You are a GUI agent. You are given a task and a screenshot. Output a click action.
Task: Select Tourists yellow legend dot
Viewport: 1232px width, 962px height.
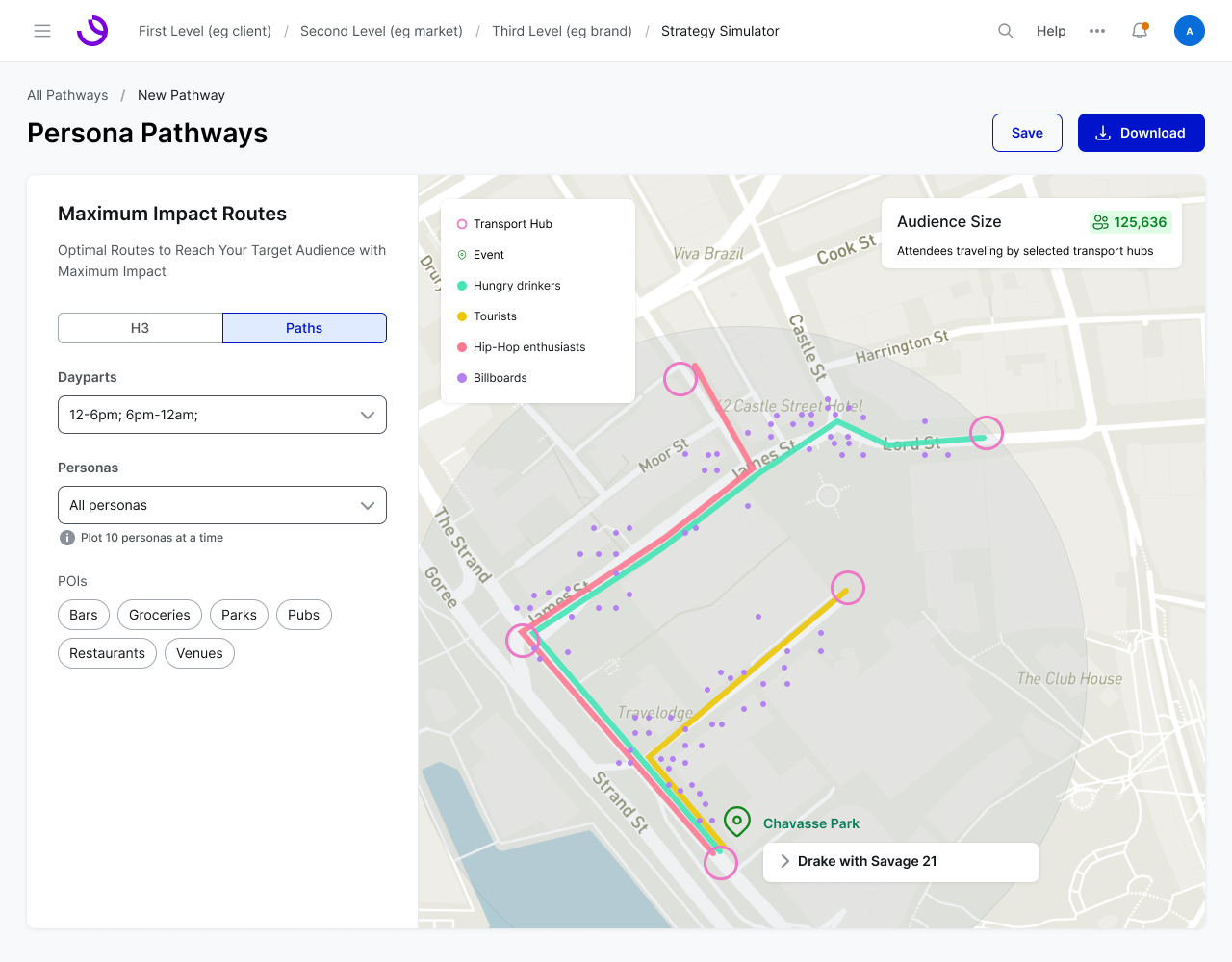click(462, 316)
